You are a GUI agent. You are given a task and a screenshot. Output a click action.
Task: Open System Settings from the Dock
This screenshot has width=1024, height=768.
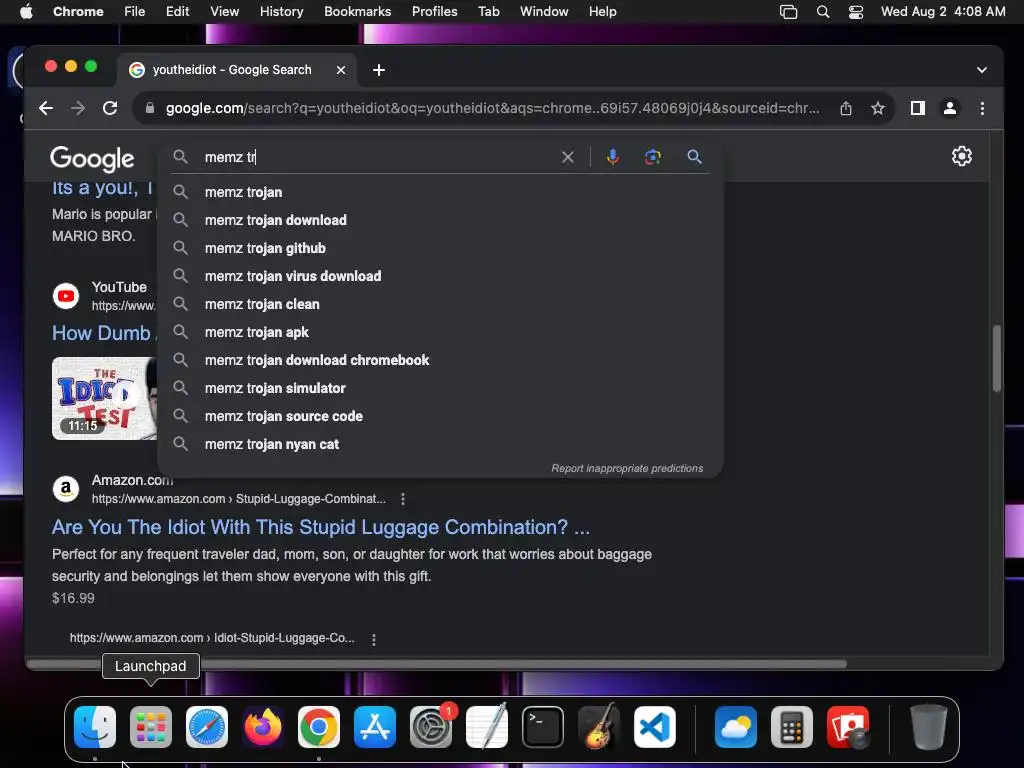431,727
